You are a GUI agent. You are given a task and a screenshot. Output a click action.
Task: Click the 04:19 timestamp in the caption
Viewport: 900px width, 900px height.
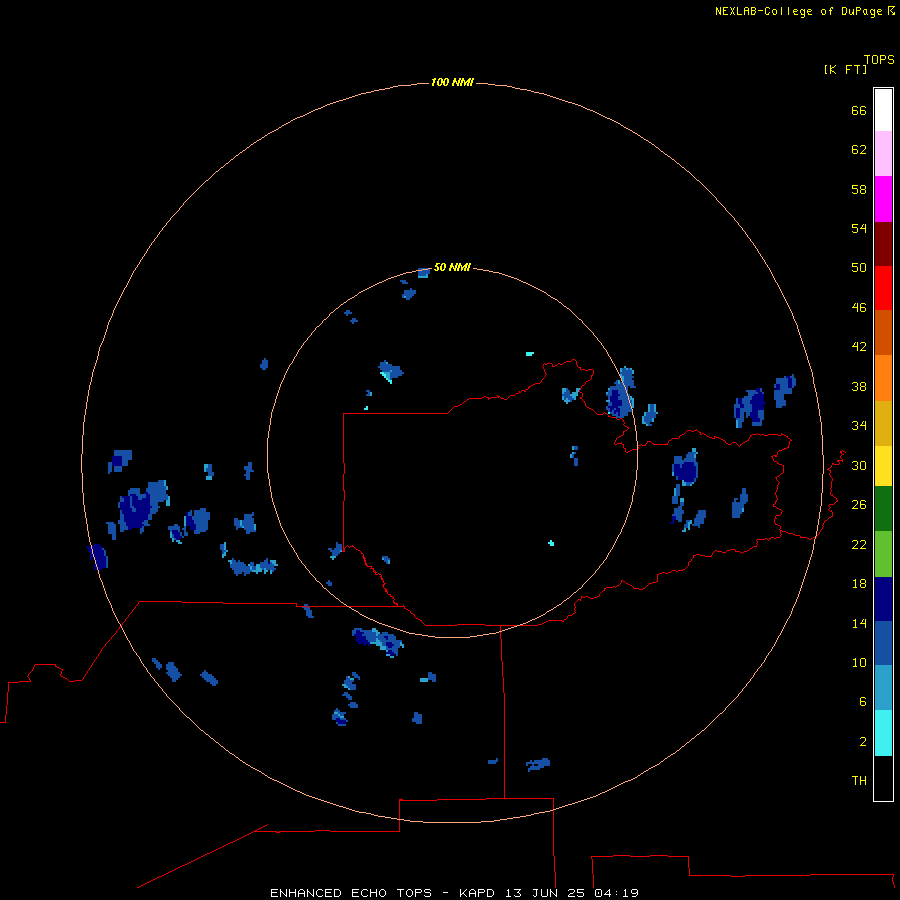[x=617, y=893]
